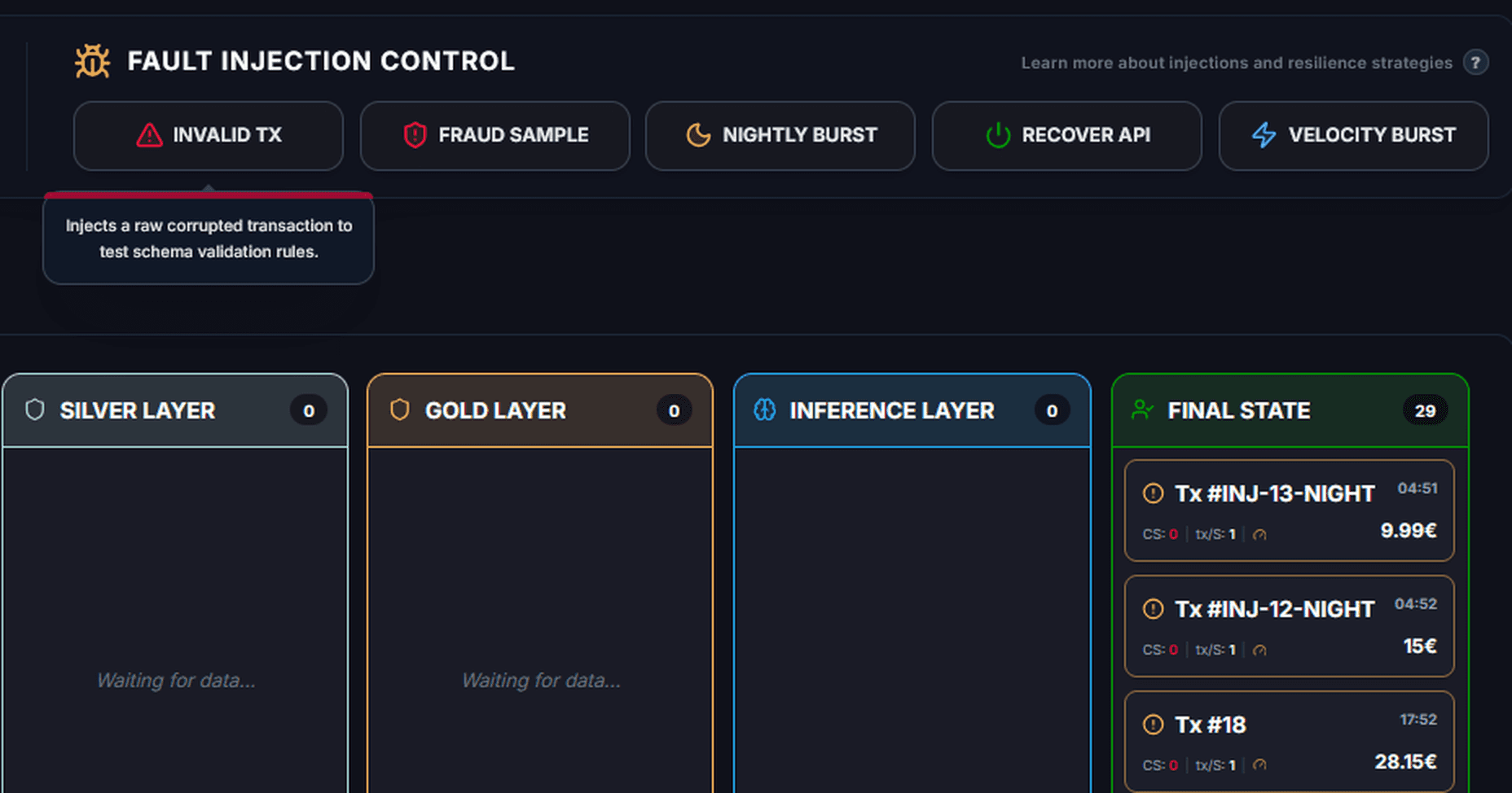
Task: Click the moon icon on Nightly Burst
Action: [x=698, y=135]
